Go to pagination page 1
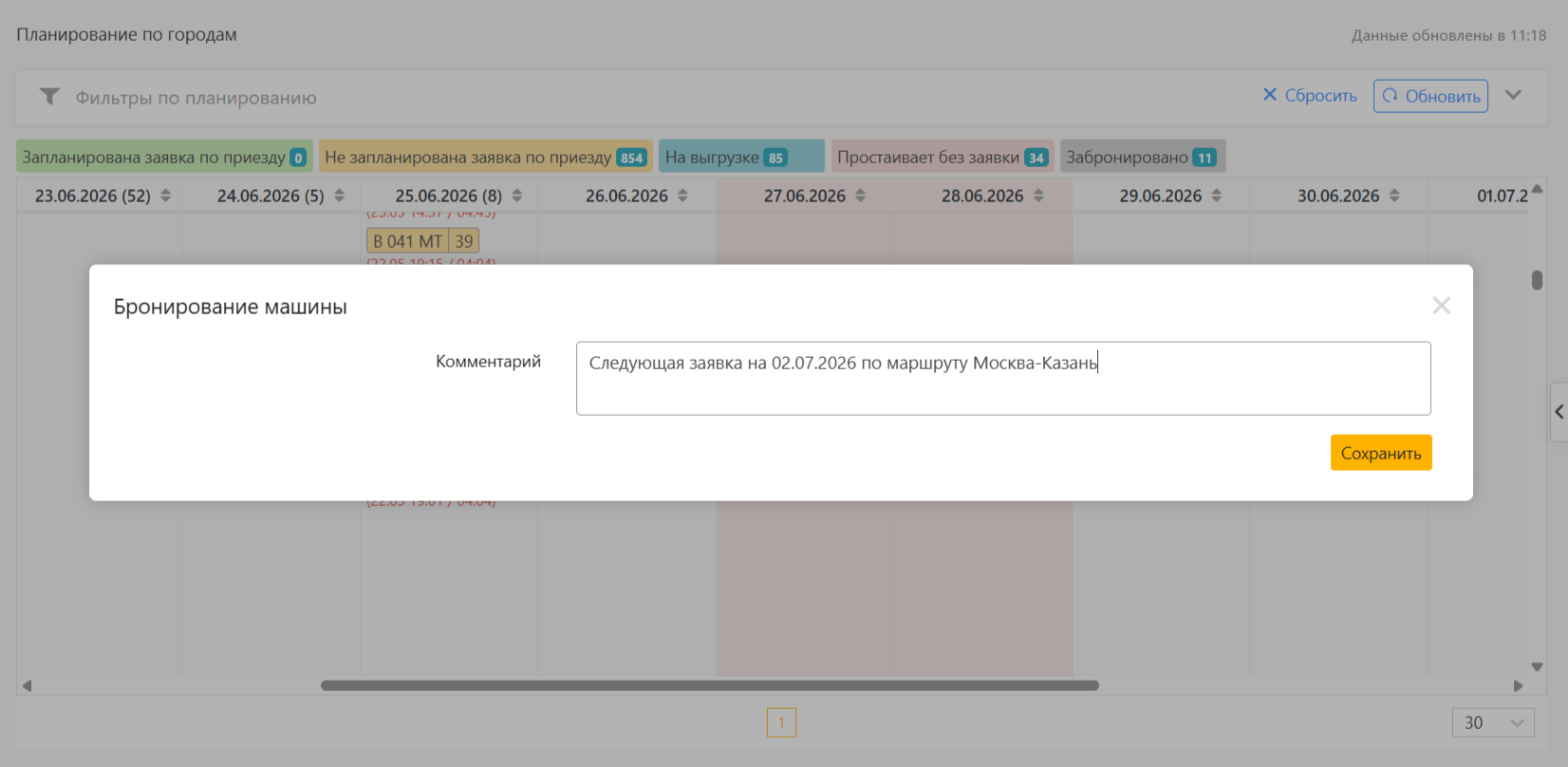The image size is (1568, 767). pos(781,722)
